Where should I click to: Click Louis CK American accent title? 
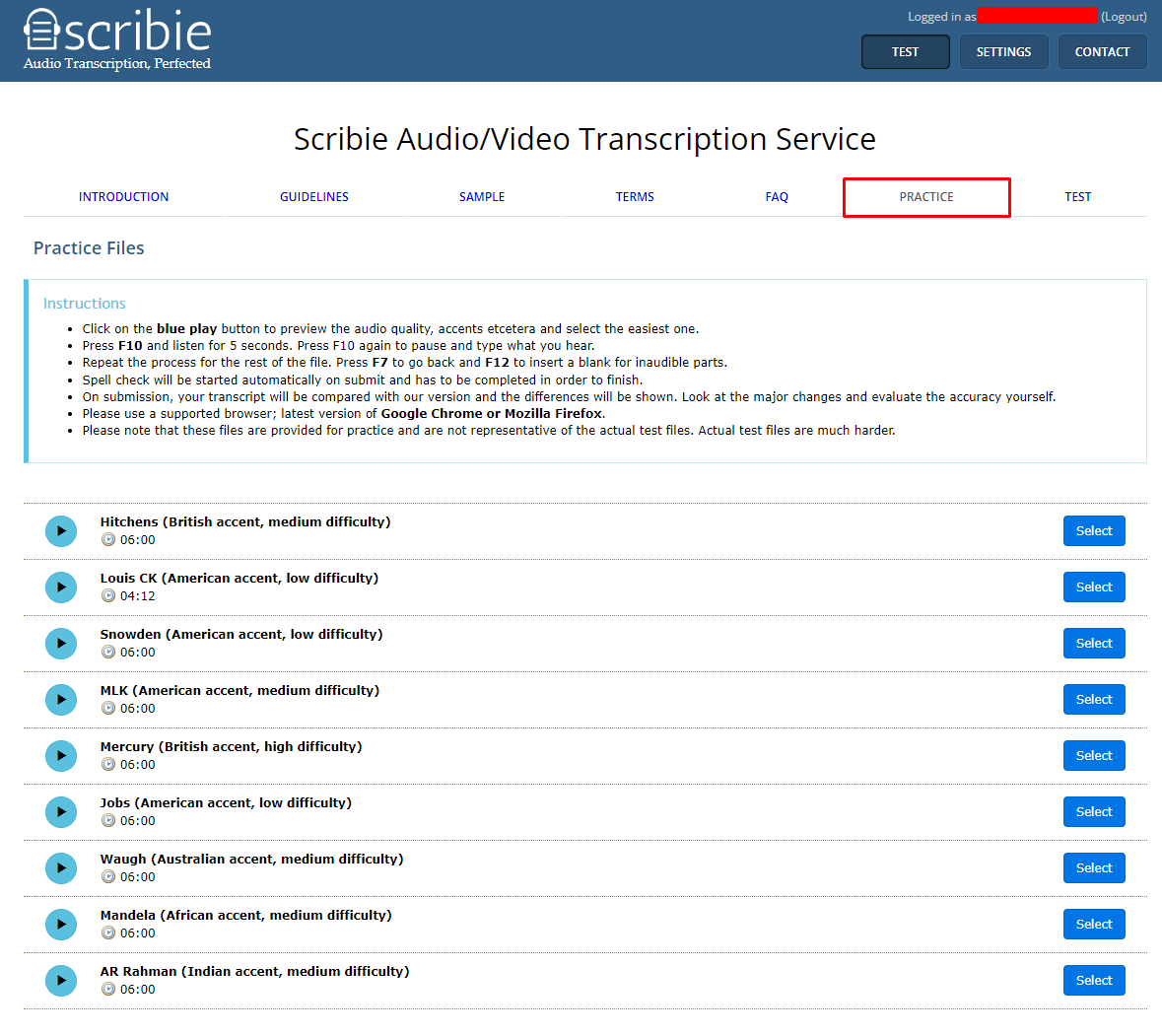point(239,579)
